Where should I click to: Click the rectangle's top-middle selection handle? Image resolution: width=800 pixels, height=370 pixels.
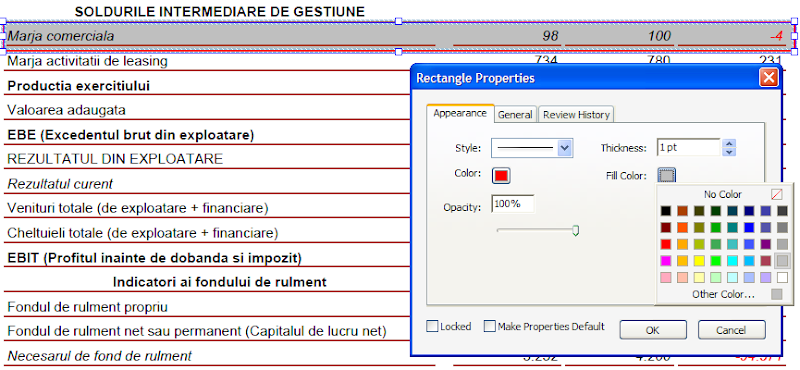point(398,21)
